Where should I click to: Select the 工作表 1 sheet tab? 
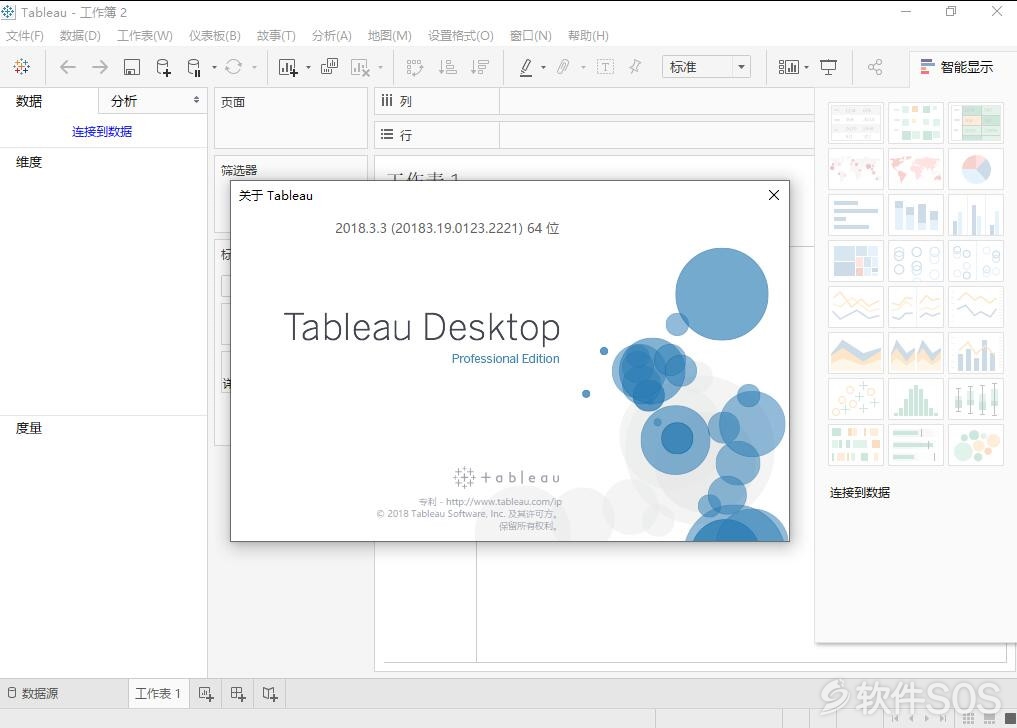tap(158, 694)
